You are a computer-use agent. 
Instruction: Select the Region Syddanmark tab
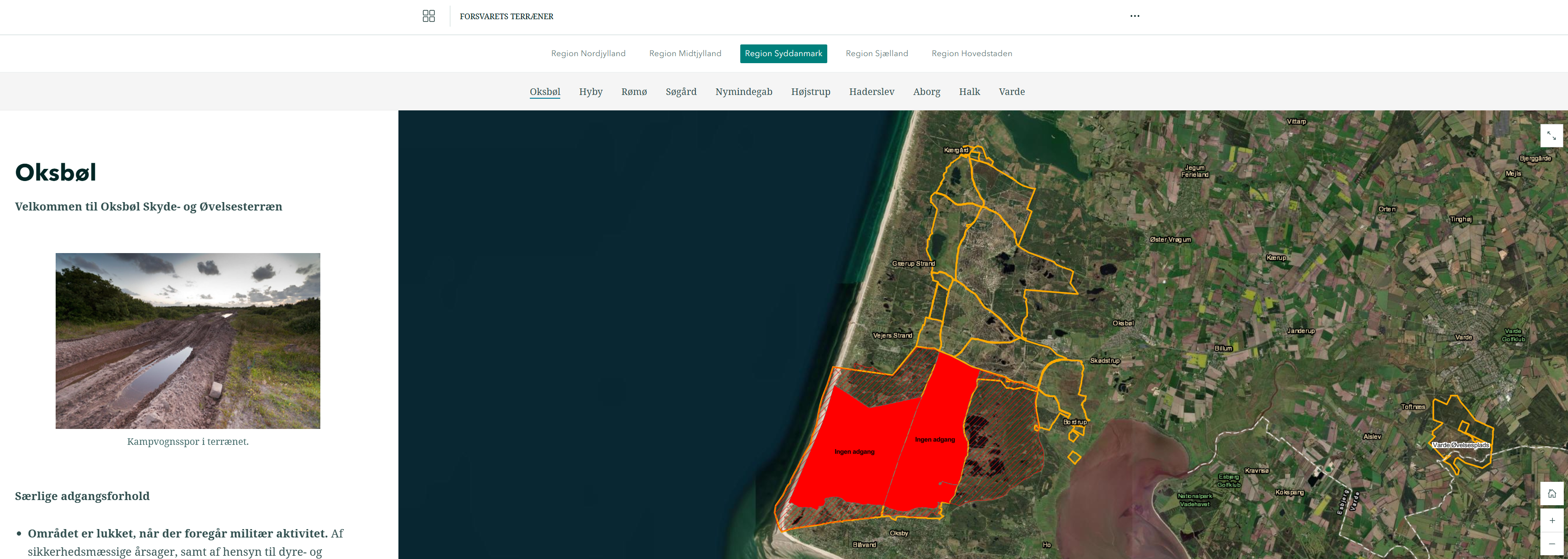pyautogui.click(x=783, y=54)
